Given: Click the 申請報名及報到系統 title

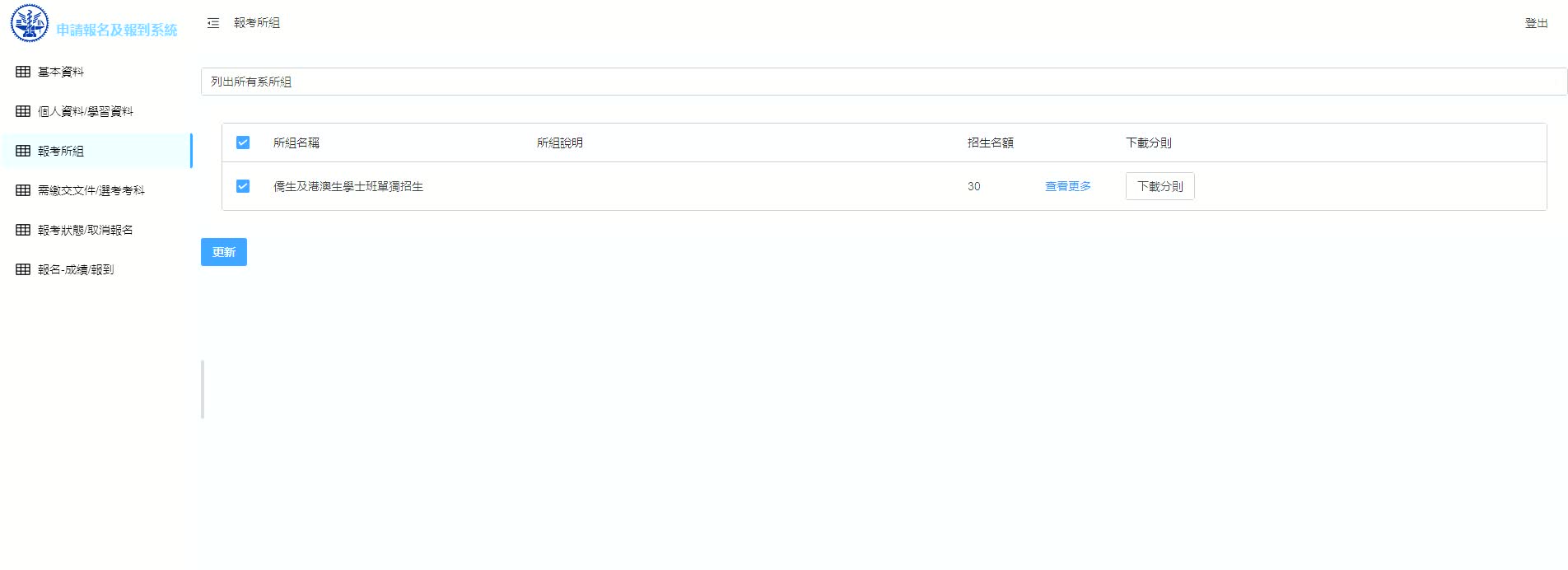Looking at the screenshot, I should (117, 30).
